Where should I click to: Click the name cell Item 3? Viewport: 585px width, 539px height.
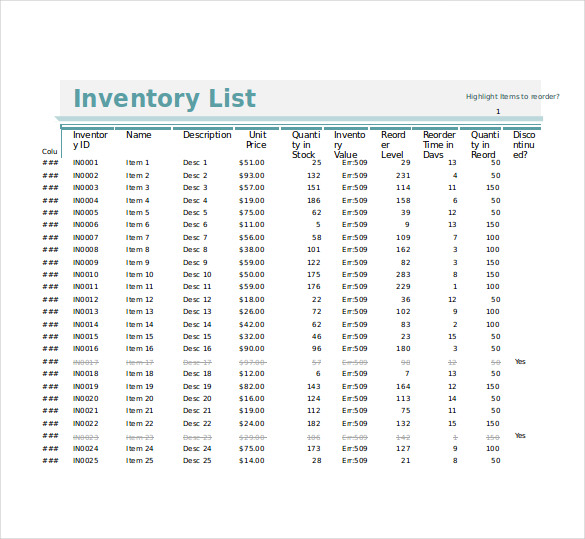(137, 188)
